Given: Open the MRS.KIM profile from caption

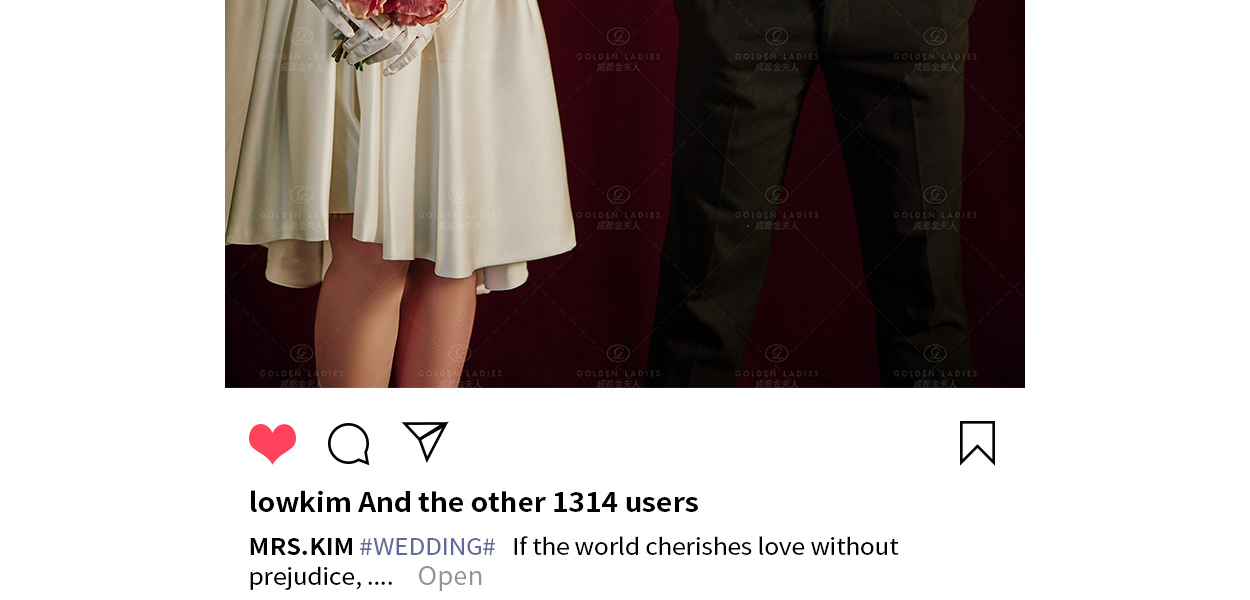Looking at the screenshot, I should coord(301,546).
